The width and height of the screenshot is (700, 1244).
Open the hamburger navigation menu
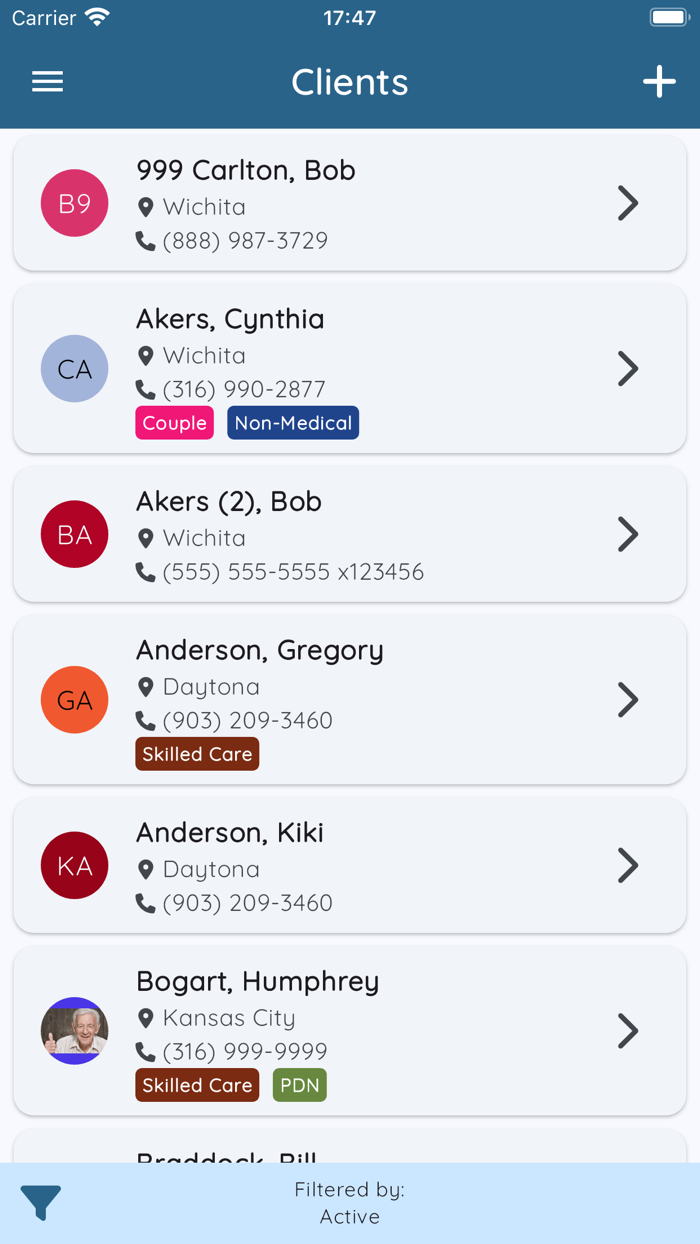pos(47,82)
